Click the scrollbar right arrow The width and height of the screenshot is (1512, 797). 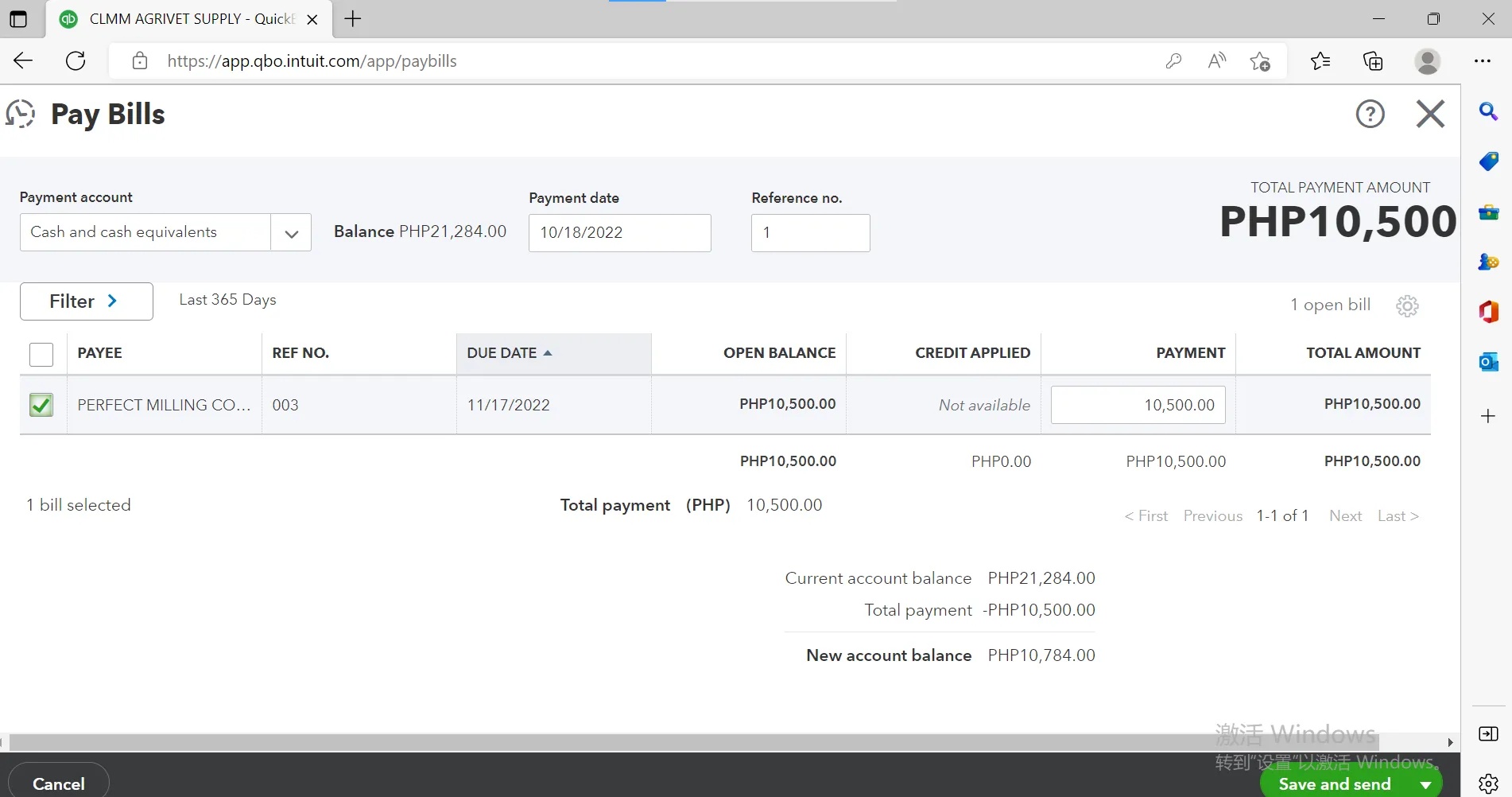click(x=1450, y=742)
